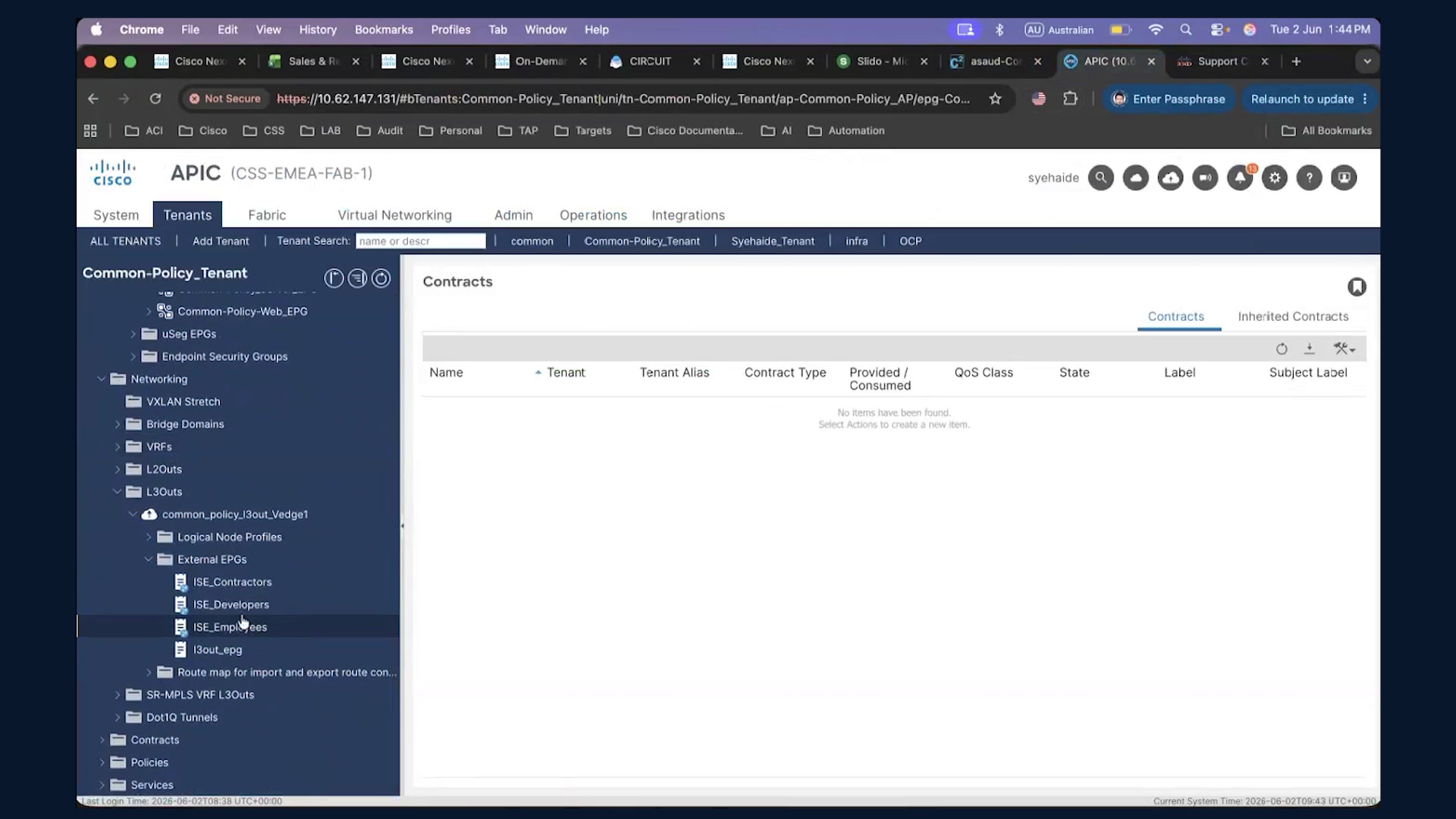This screenshot has width=1456, height=819.
Task: Click the bookmarks apps grid icon
Action: point(90,130)
